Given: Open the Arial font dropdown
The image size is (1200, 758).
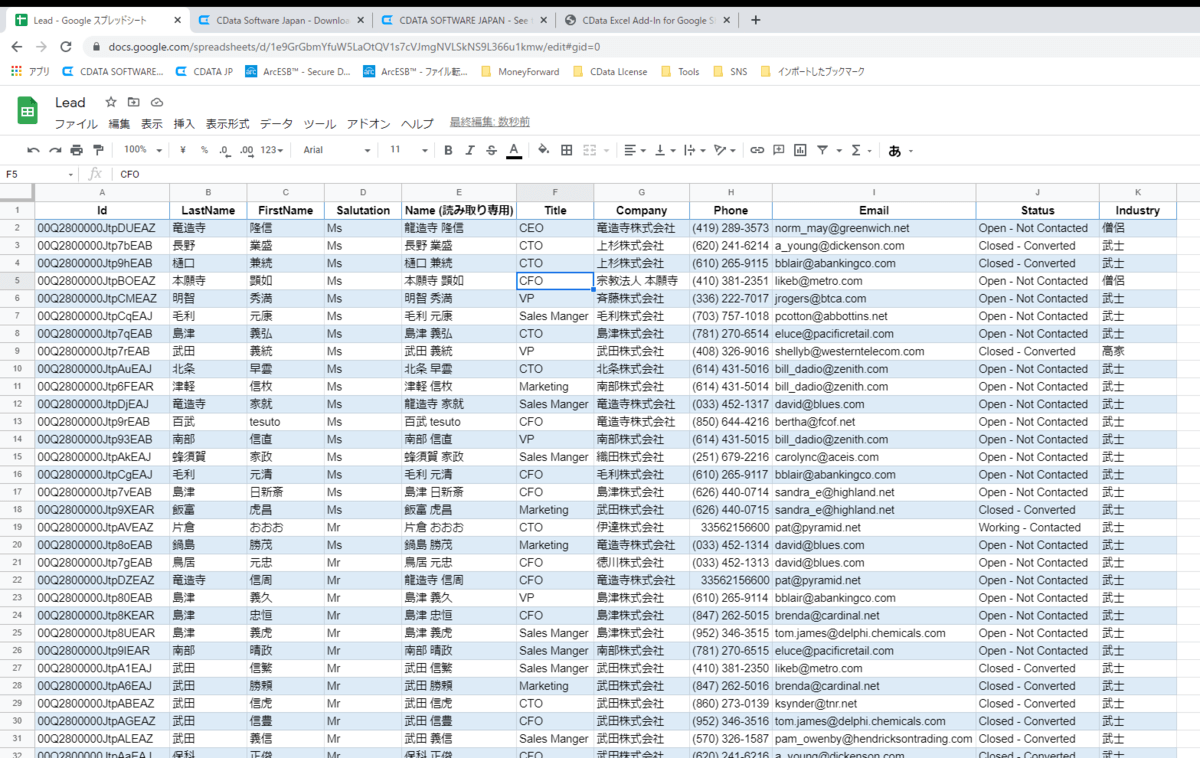Looking at the screenshot, I should coord(337,150).
